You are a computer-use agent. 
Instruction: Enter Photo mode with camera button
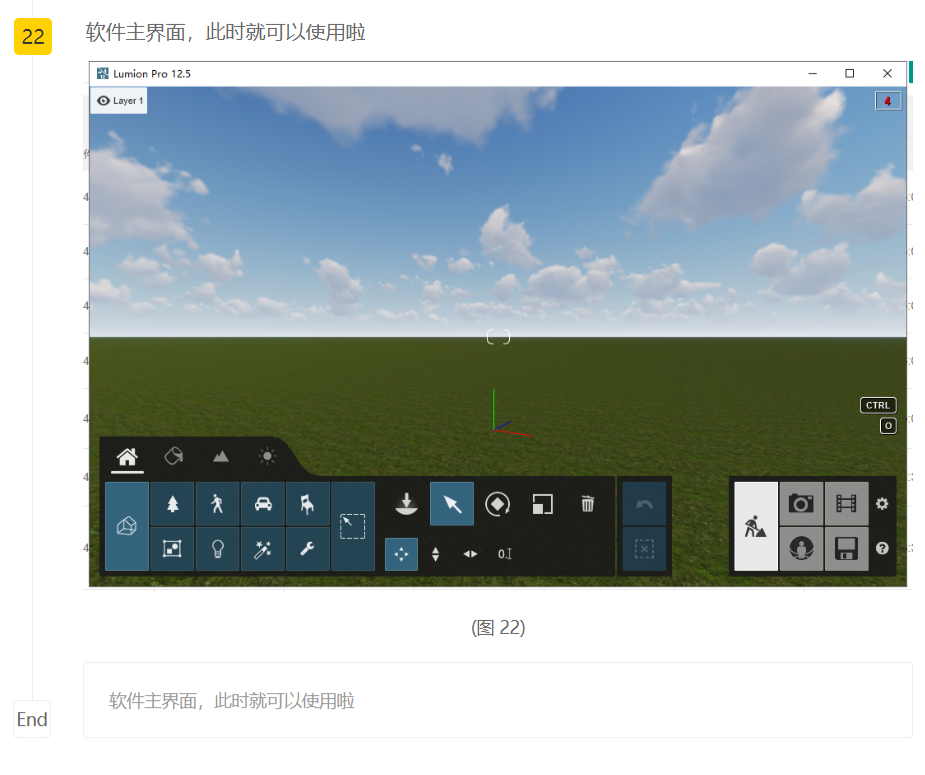point(800,504)
